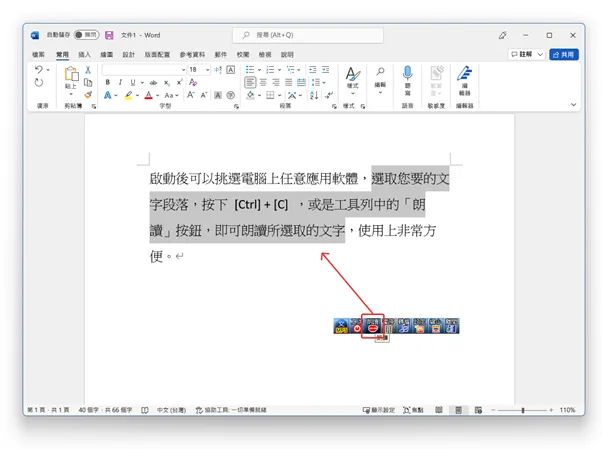Switch to the 版面配置 (Layout) tab
Viewport: 602px width, 449px height.
[157, 55]
